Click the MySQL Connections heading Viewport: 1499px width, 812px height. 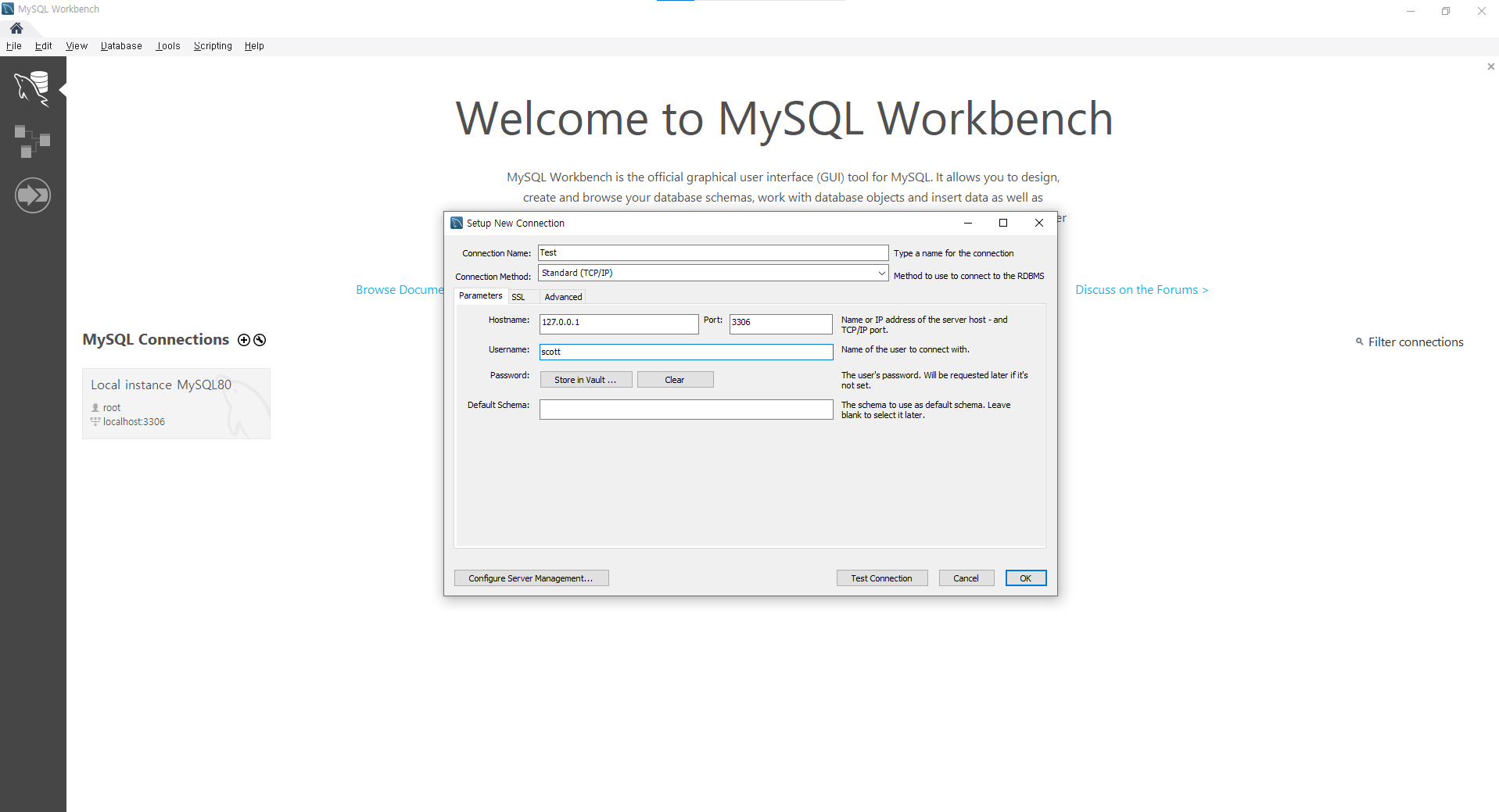[156, 340]
